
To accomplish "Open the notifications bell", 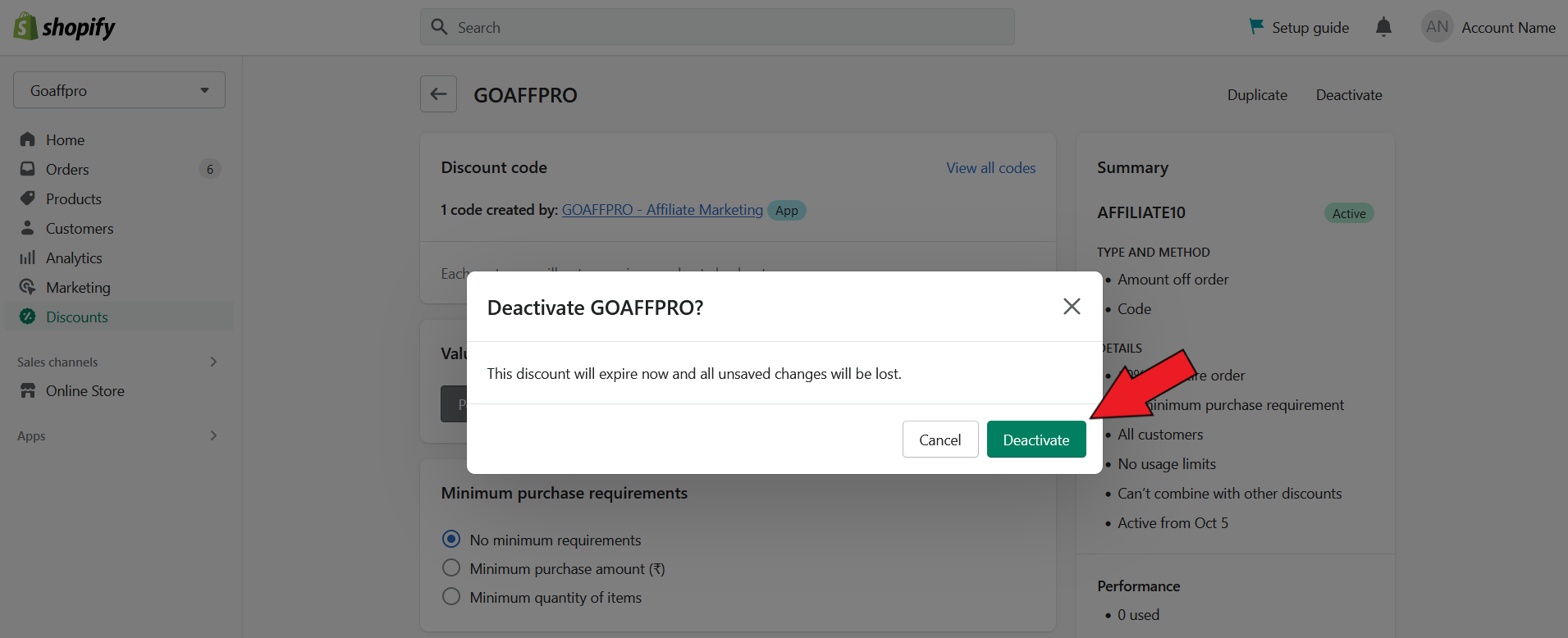I will pyautogui.click(x=1383, y=27).
